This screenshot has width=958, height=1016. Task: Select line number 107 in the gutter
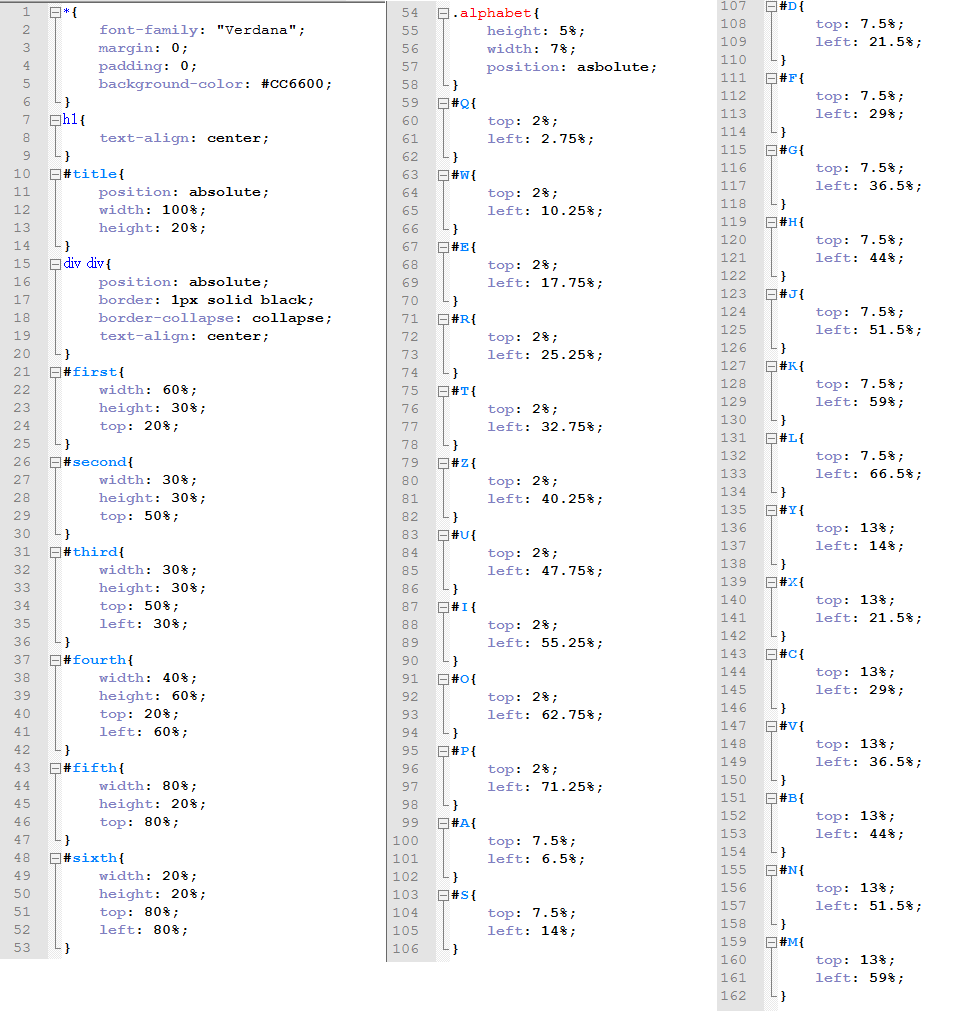click(x=733, y=6)
